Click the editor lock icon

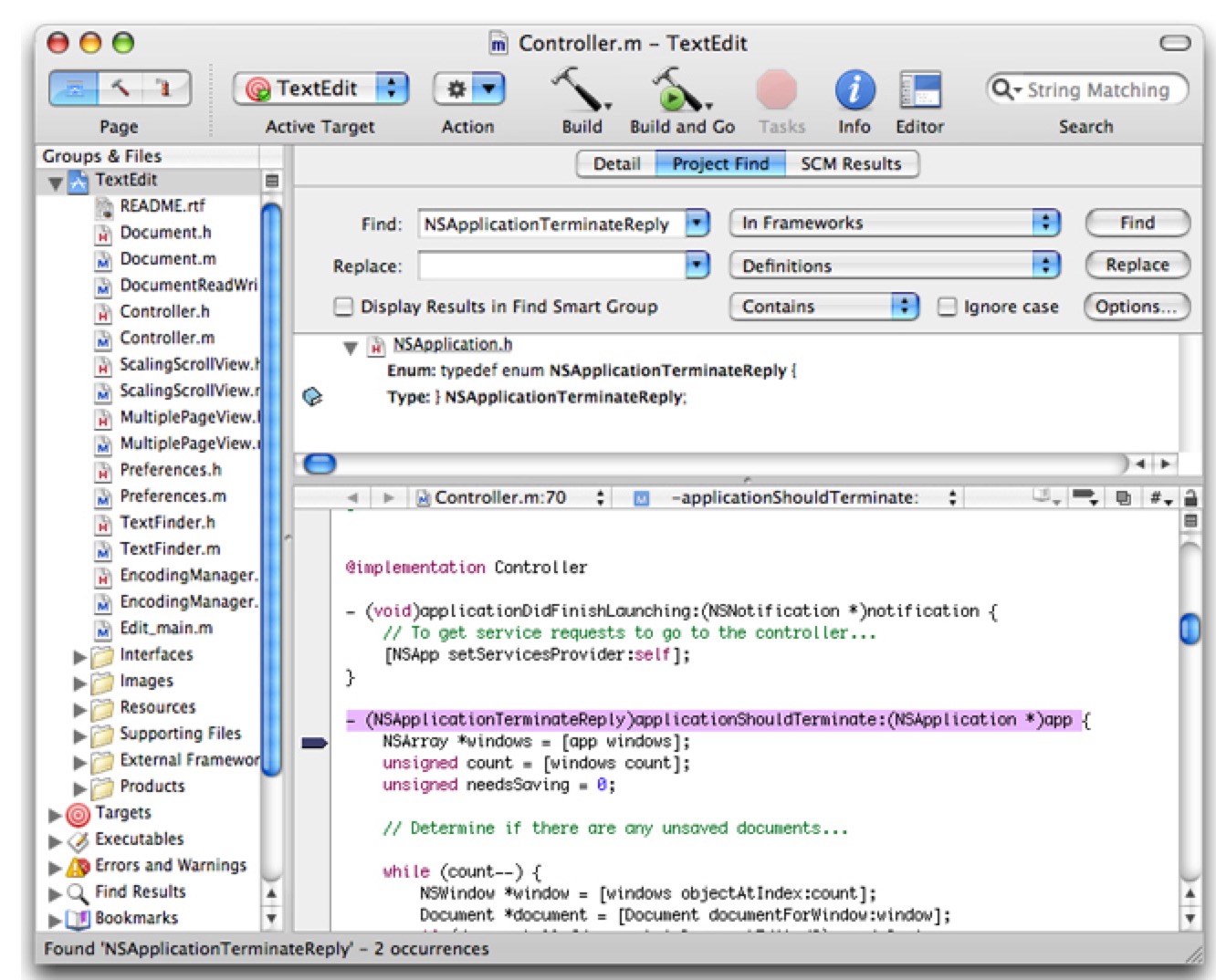pyautogui.click(x=1190, y=498)
